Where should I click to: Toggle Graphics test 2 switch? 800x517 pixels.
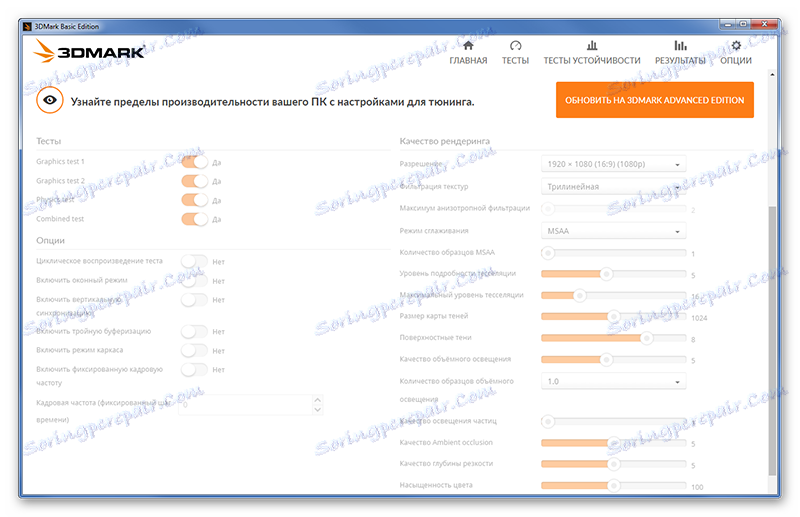coord(194,181)
